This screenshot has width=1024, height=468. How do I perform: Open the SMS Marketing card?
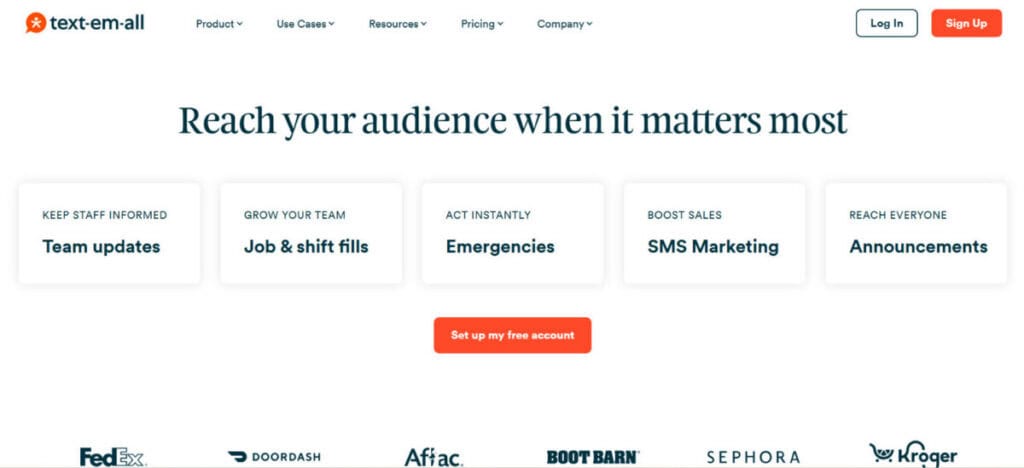tap(714, 233)
